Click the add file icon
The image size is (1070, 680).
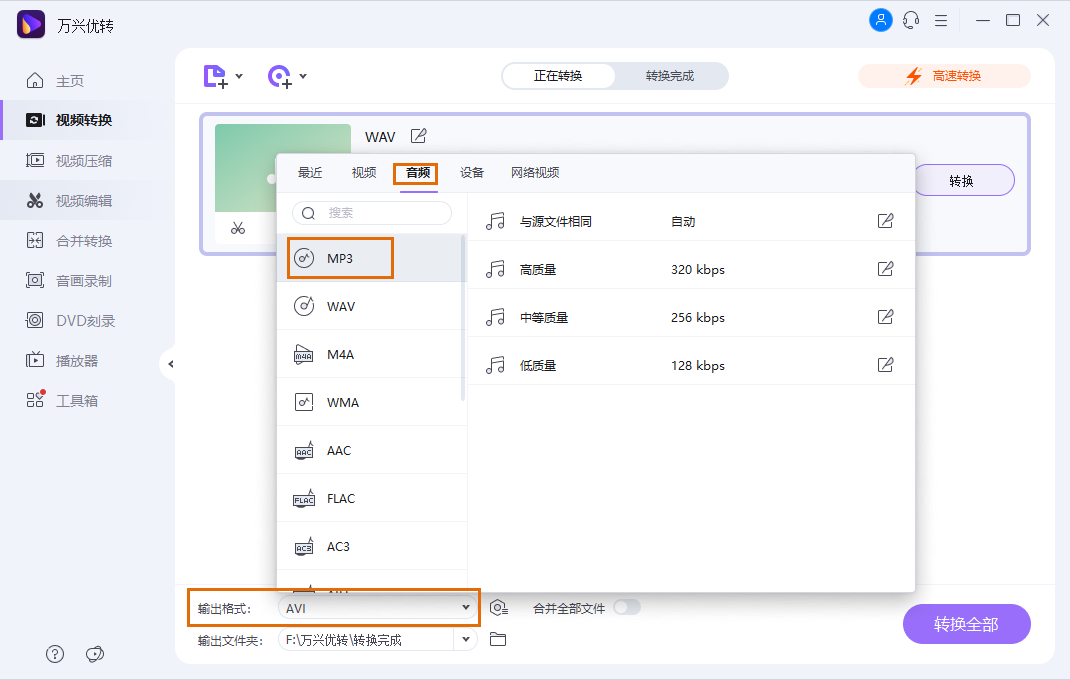(x=215, y=76)
